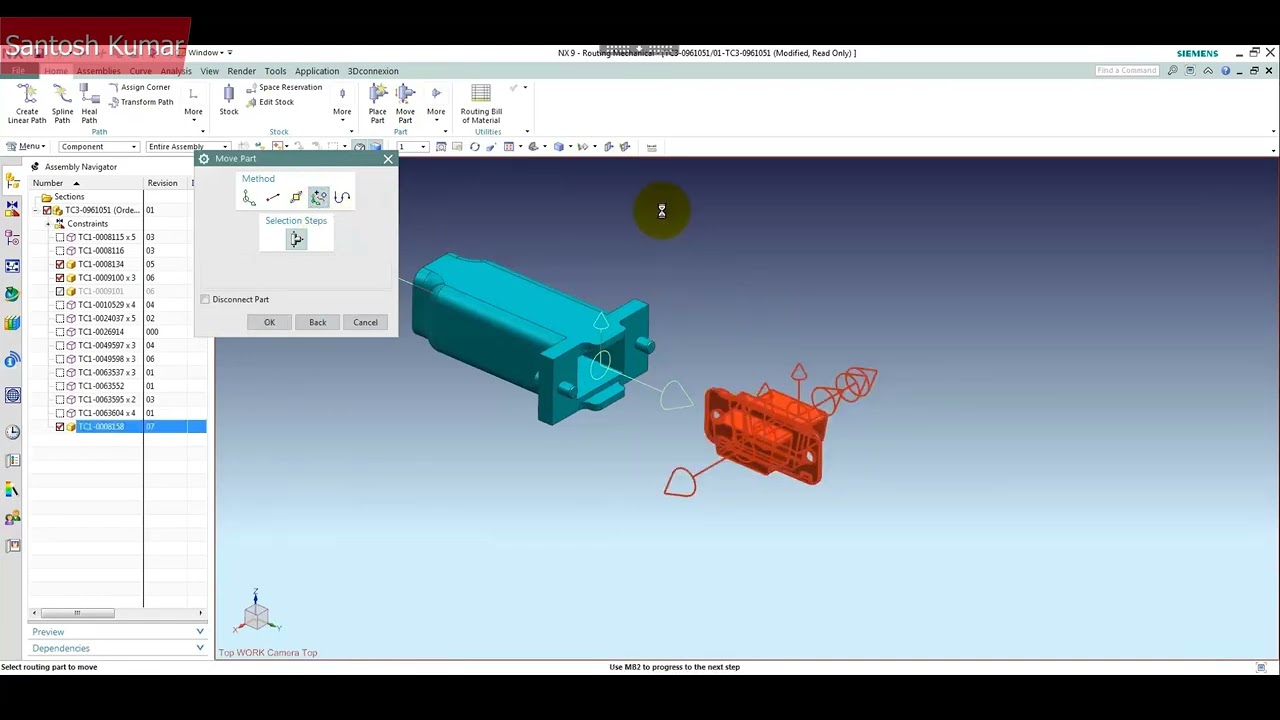The image size is (1280, 720).
Task: Switch to the View tab
Action: (x=209, y=71)
